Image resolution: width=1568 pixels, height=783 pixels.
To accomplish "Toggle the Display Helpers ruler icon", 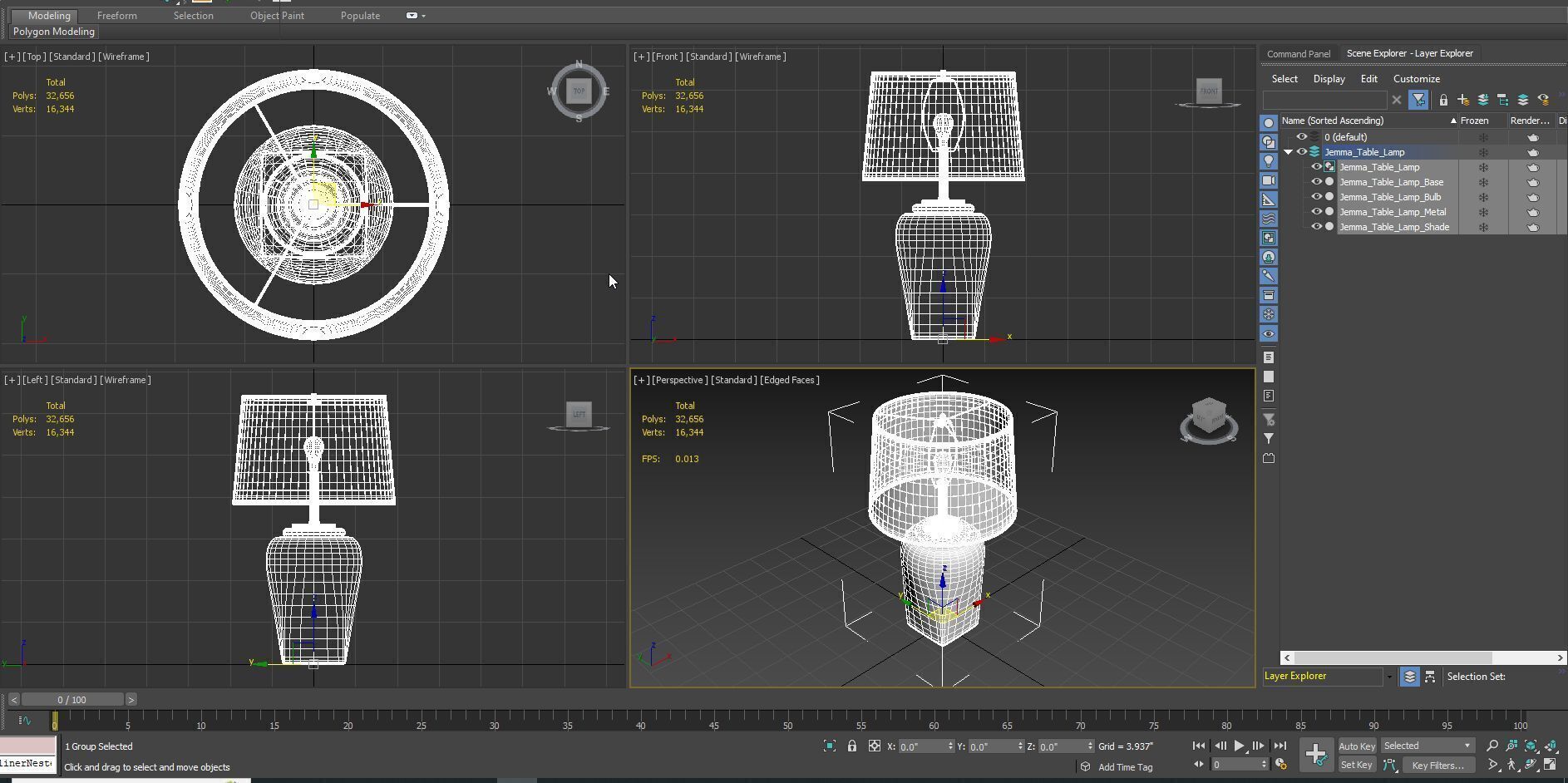I will [x=1269, y=199].
